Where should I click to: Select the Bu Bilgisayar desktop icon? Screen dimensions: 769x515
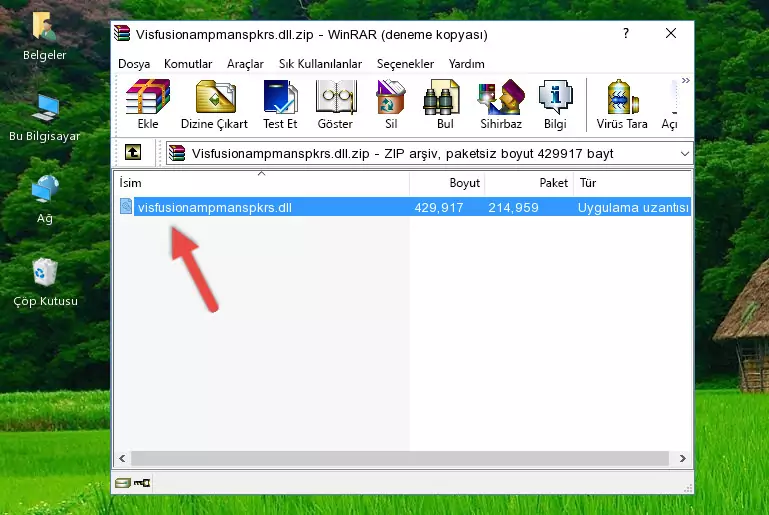tap(44, 118)
